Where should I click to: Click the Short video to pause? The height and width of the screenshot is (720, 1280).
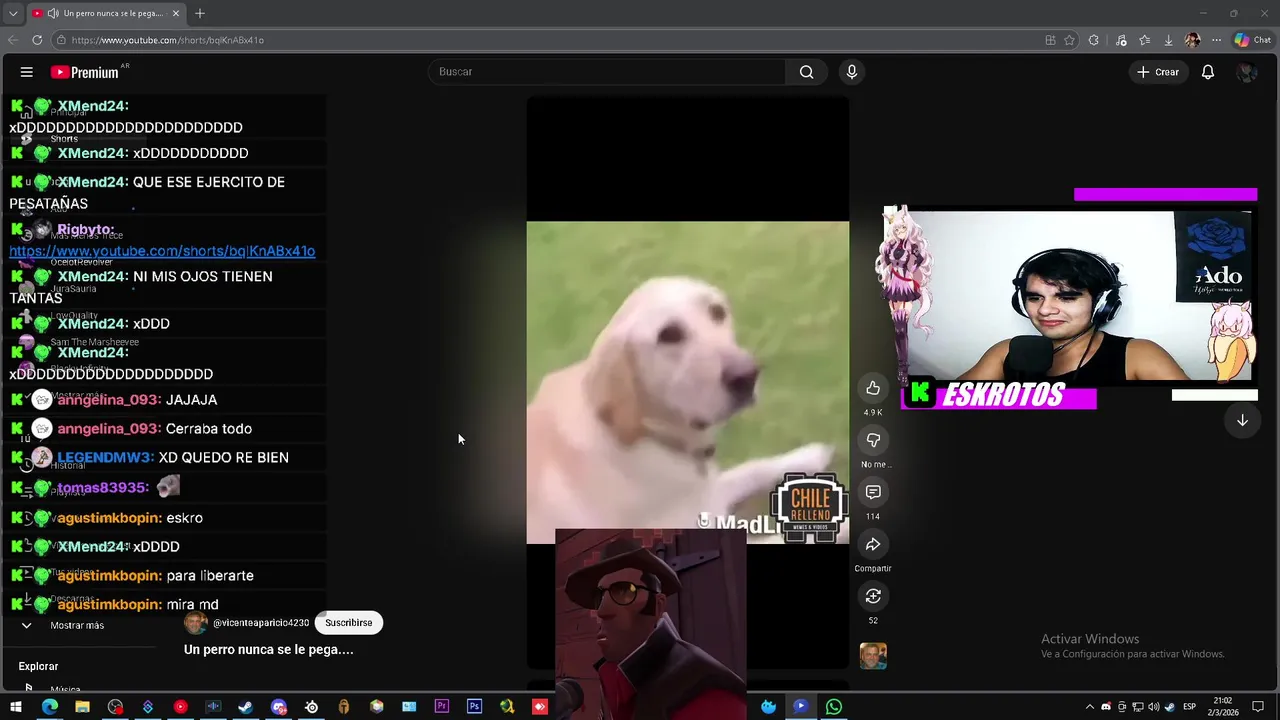(x=688, y=382)
